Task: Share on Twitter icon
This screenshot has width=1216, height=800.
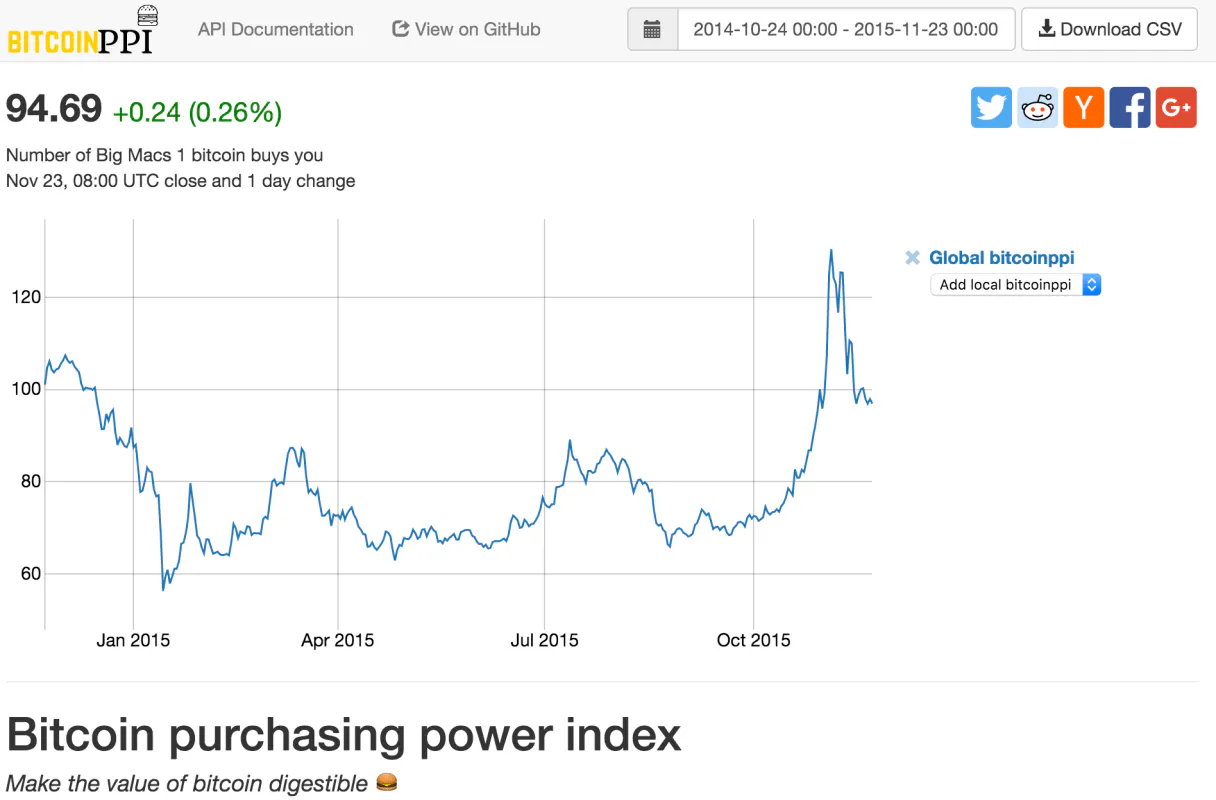Action: click(x=991, y=108)
